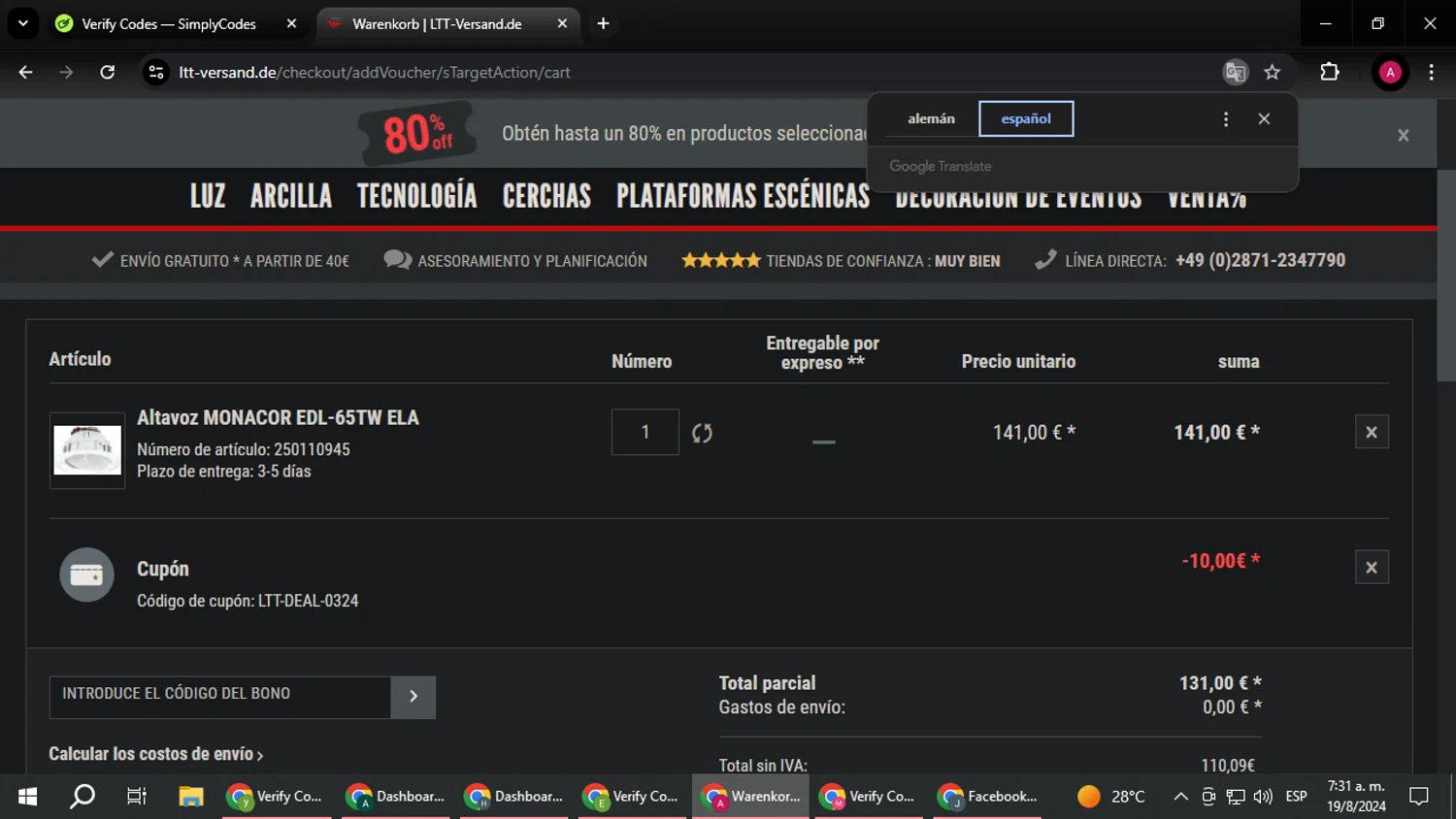
Task: Switch to first Dashboar... Chrome taskbar window
Action: tap(396, 797)
